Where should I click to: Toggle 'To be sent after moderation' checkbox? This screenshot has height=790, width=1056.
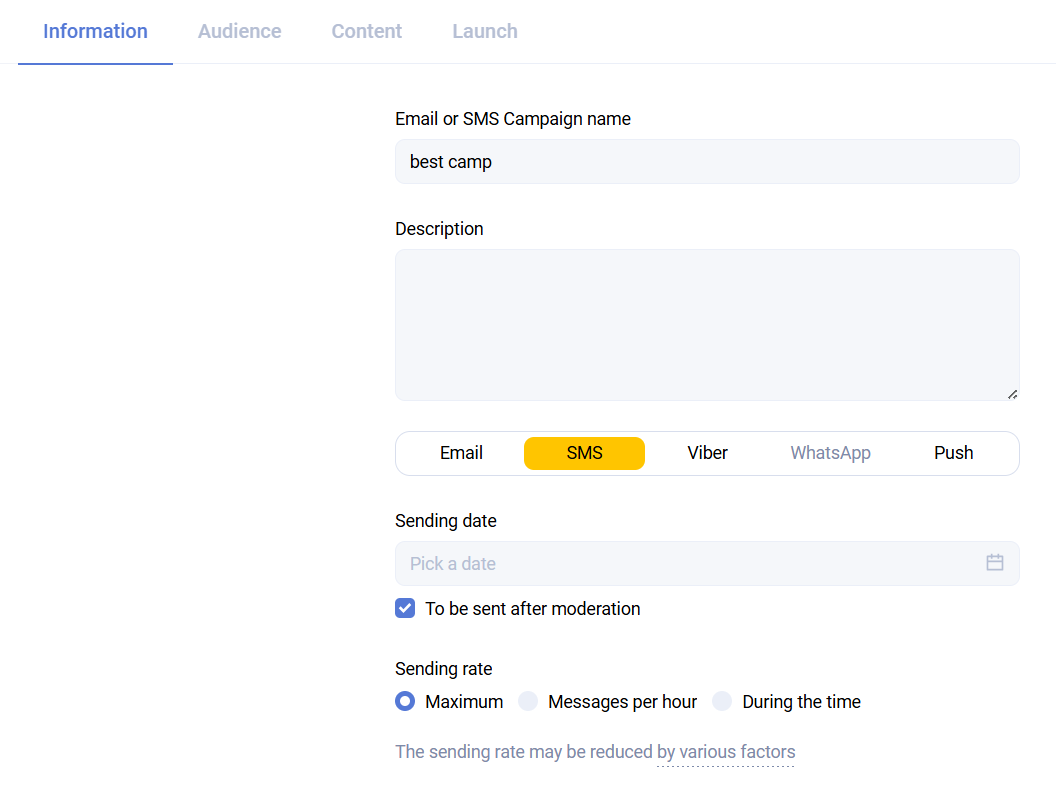[x=405, y=608]
